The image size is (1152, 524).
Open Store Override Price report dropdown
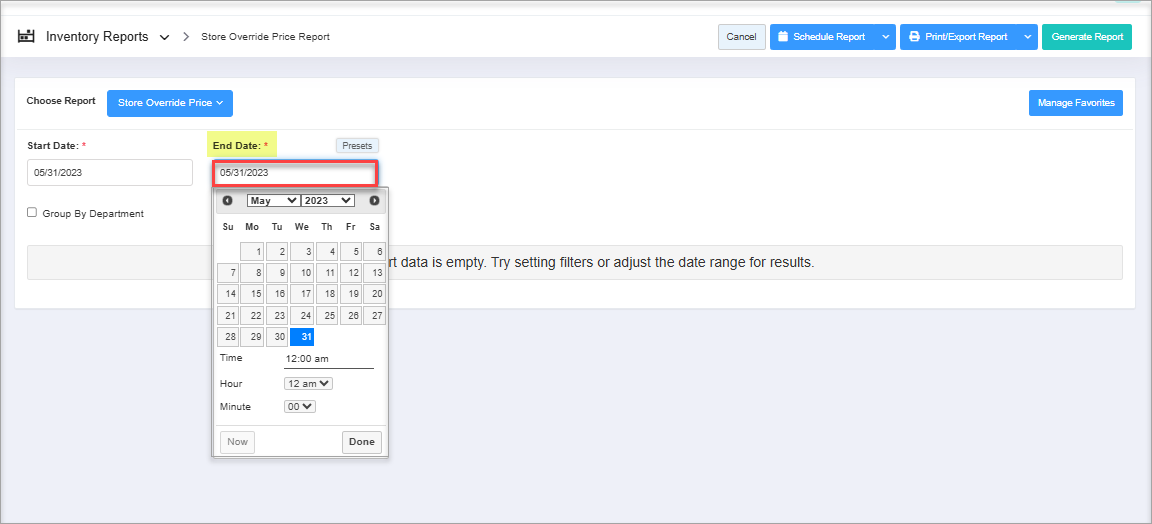(x=170, y=103)
